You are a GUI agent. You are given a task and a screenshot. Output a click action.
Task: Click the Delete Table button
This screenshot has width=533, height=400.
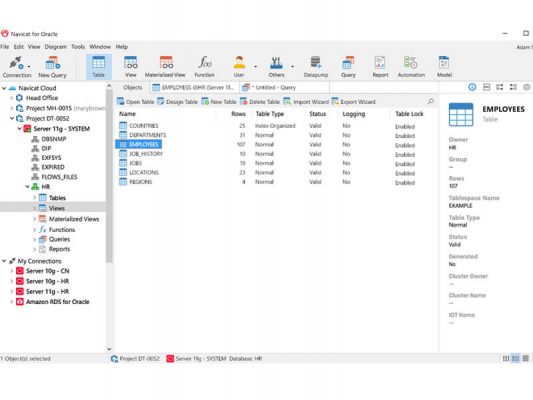pyautogui.click(x=259, y=102)
